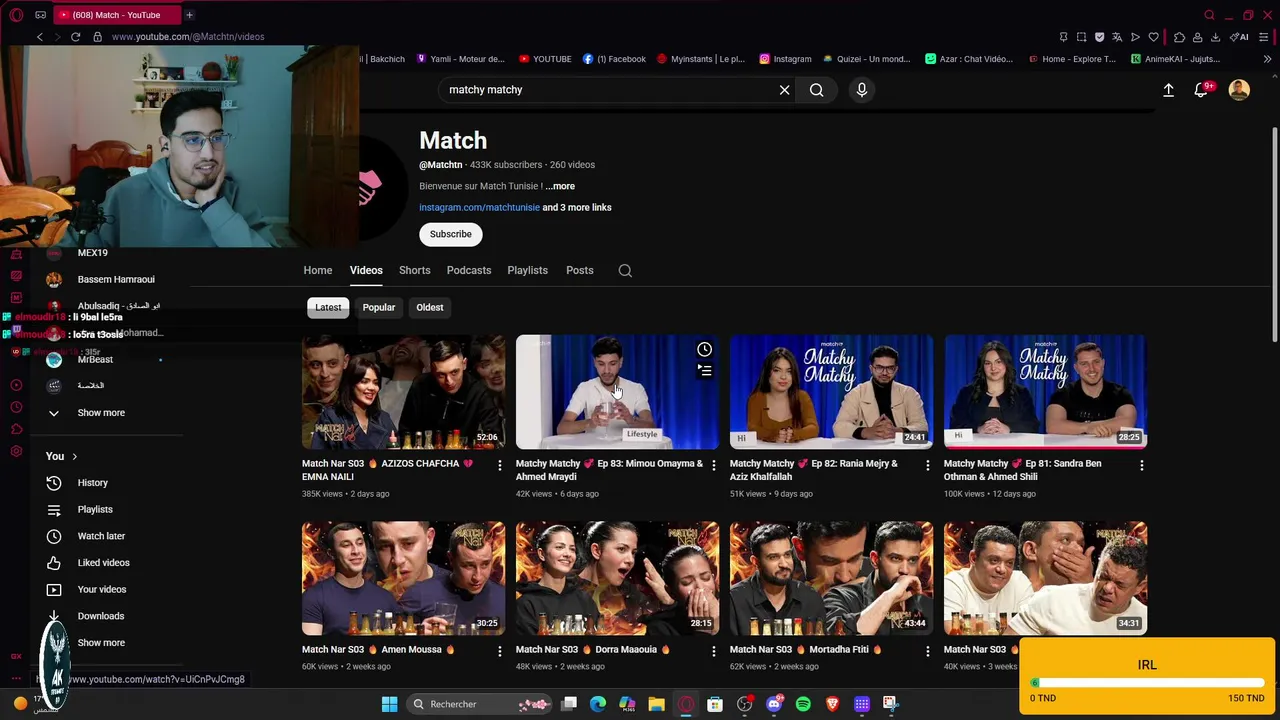The height and width of the screenshot is (720, 1280).
Task: Play Ep 81 Sandra Ben Othman thumbnail
Action: [x=1045, y=392]
